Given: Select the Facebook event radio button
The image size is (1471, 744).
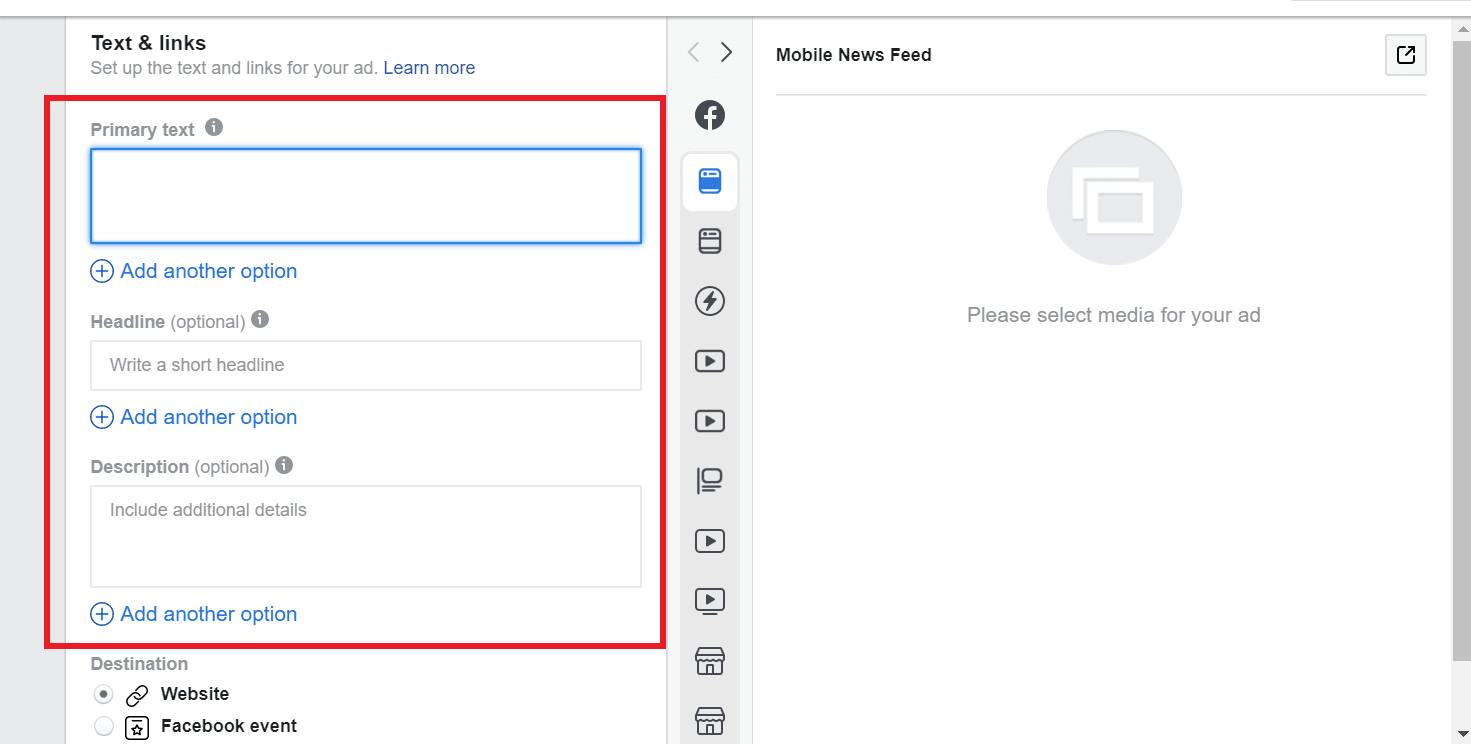Looking at the screenshot, I should click(x=104, y=726).
